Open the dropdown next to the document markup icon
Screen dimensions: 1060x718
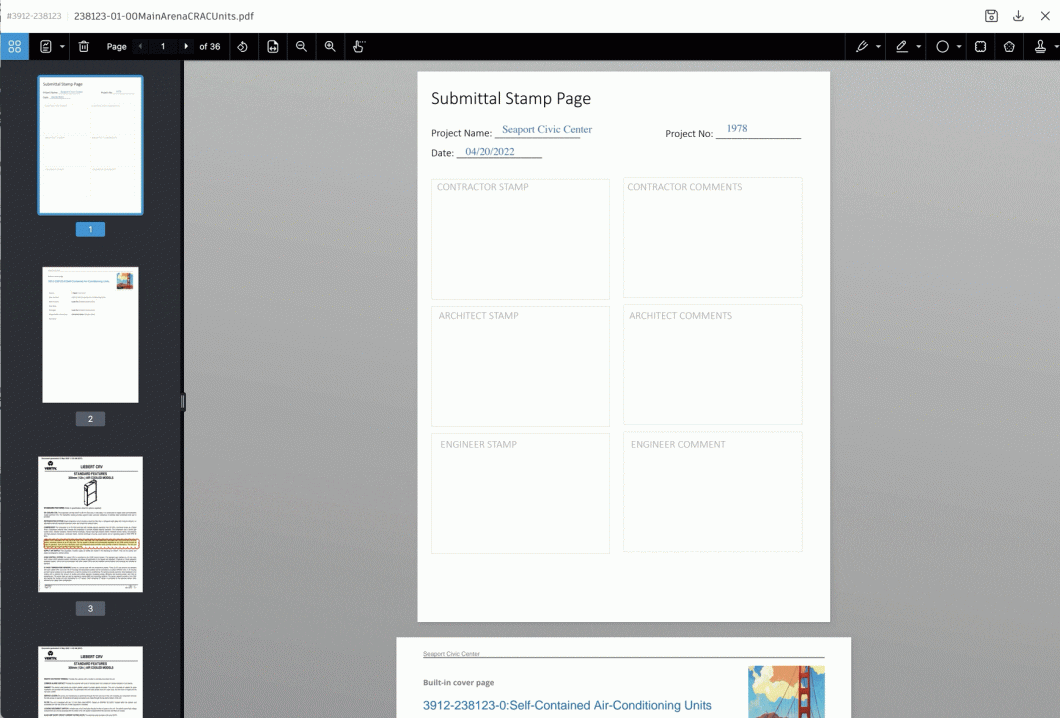coord(62,47)
